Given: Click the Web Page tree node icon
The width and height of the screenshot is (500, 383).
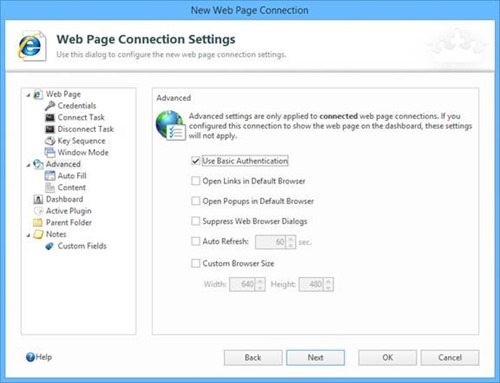Looking at the screenshot, I should click(x=38, y=94).
